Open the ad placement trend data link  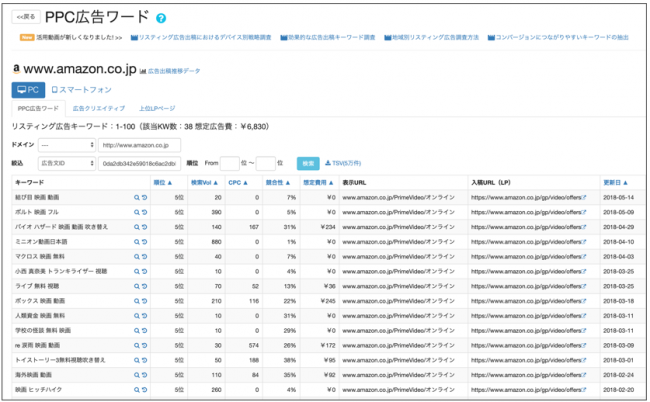[170, 71]
